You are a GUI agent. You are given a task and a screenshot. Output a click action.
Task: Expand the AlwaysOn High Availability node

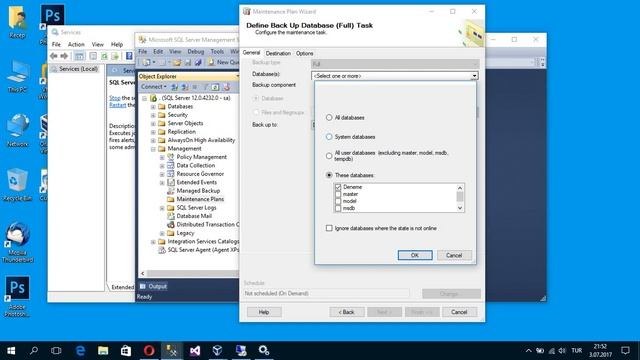click(153, 140)
